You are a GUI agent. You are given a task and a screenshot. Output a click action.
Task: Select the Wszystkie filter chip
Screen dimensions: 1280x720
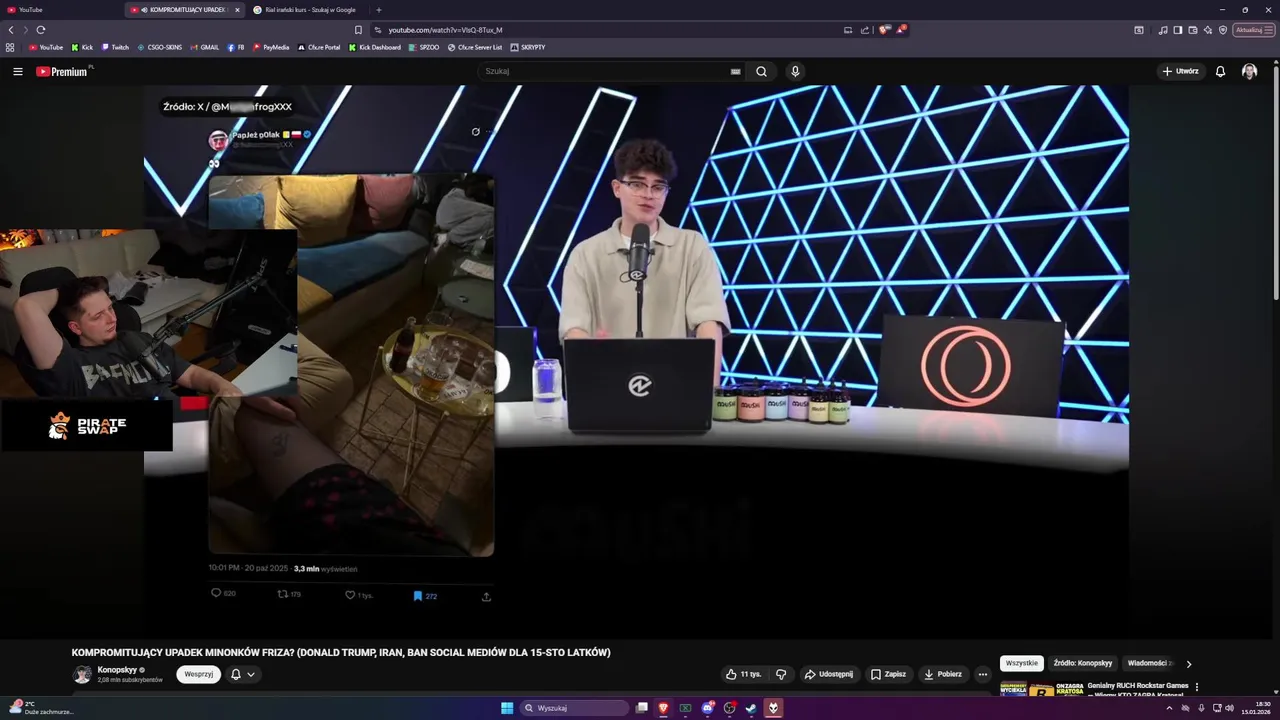click(1022, 663)
